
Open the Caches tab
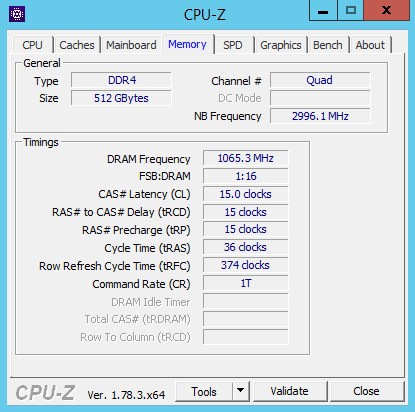click(77, 45)
